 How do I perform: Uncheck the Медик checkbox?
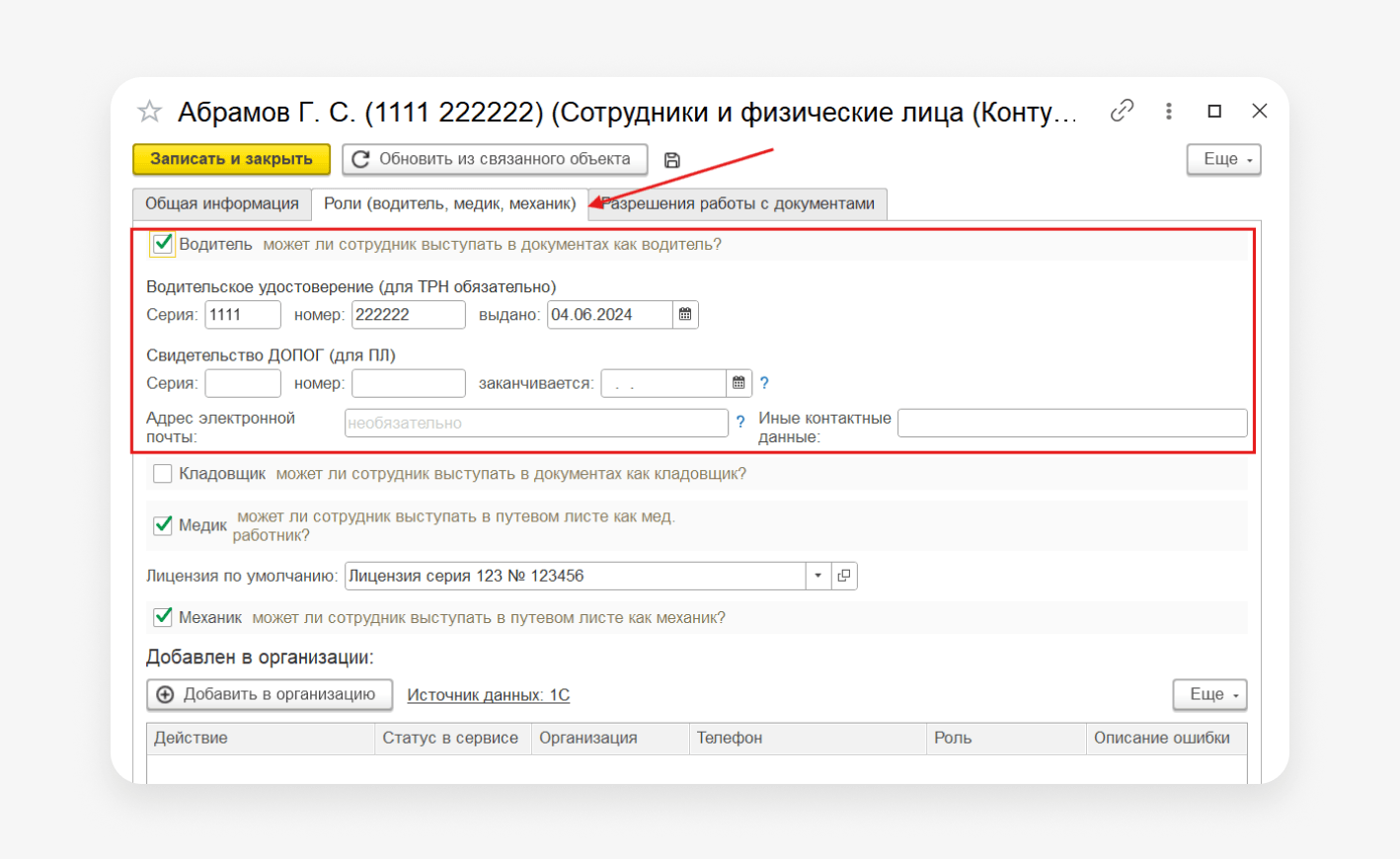point(163,525)
